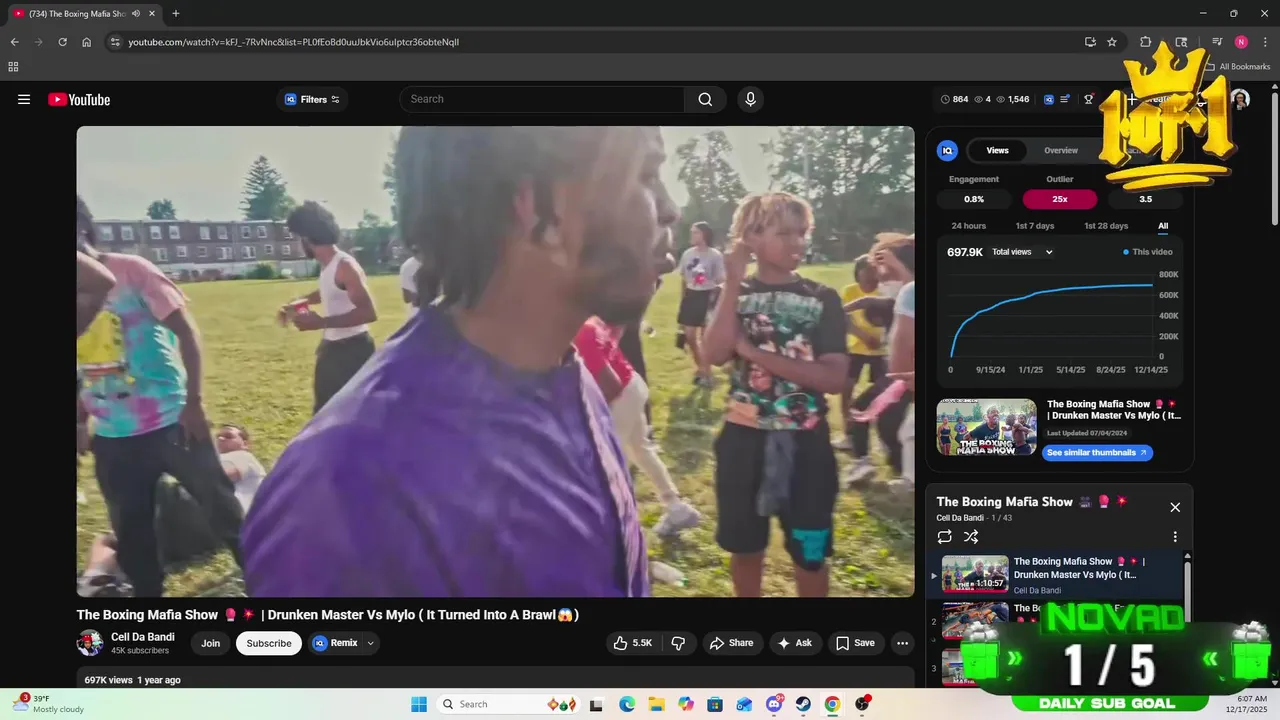
Task: Click the 25x outlier badge
Action: (1060, 199)
